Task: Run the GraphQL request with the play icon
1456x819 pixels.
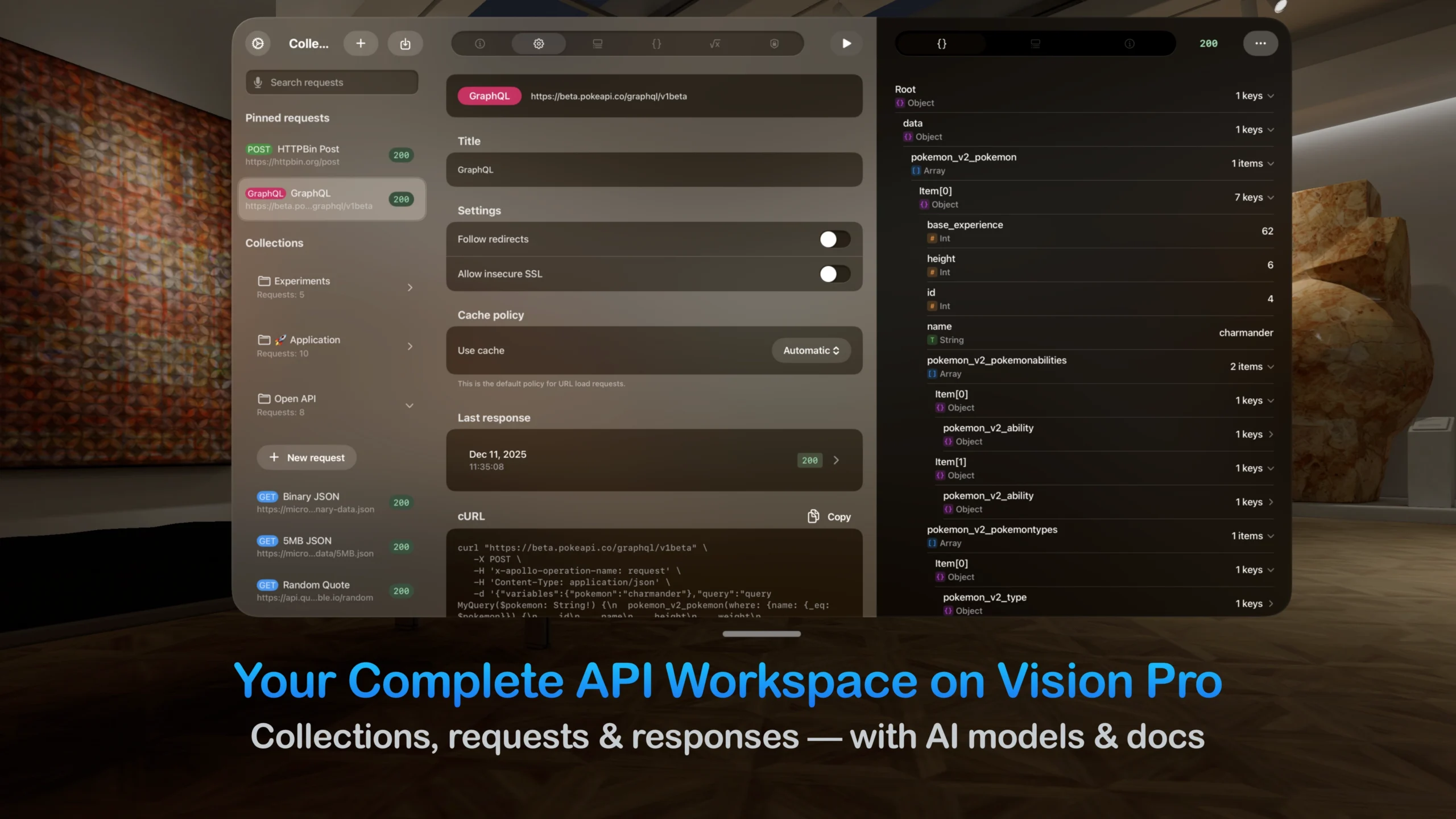Action: click(846, 43)
